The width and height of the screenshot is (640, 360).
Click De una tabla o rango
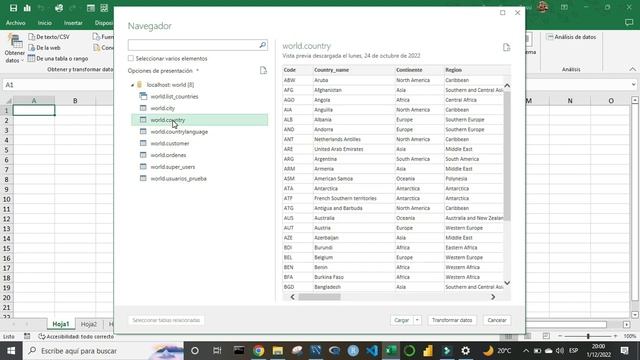click(x=58, y=59)
